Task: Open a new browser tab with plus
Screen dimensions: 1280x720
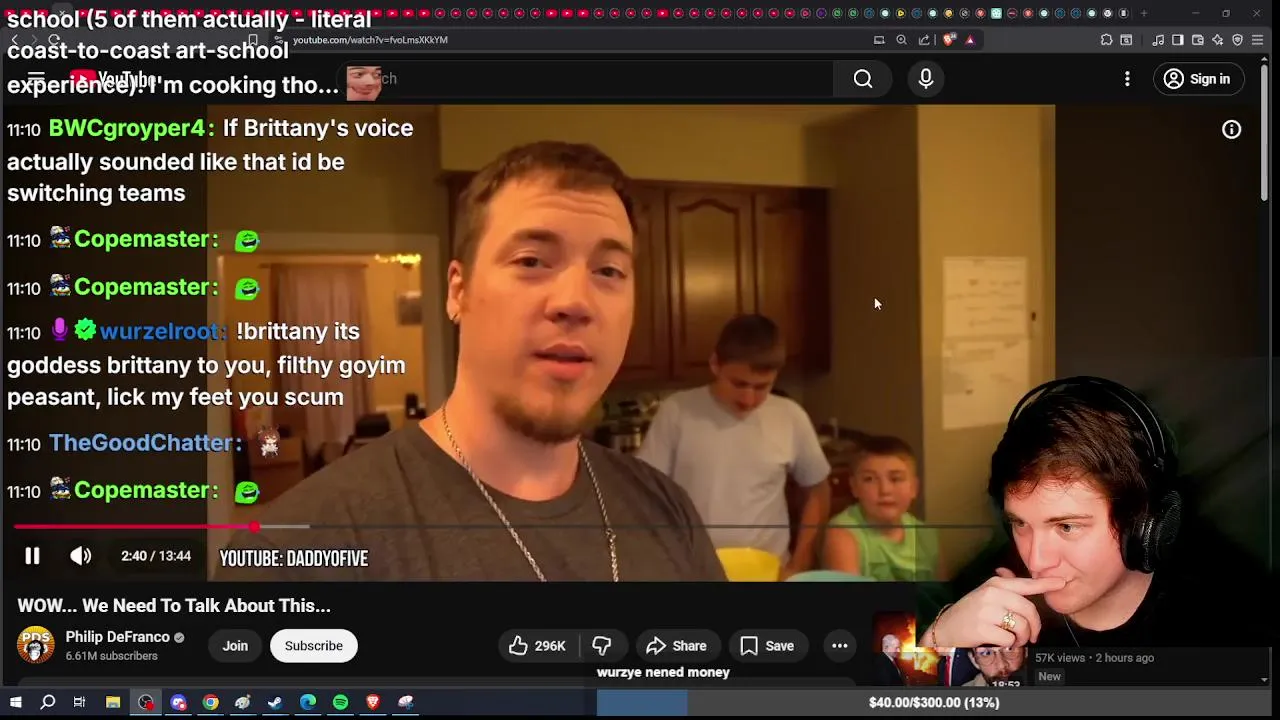Action: pyautogui.click(x=1144, y=13)
